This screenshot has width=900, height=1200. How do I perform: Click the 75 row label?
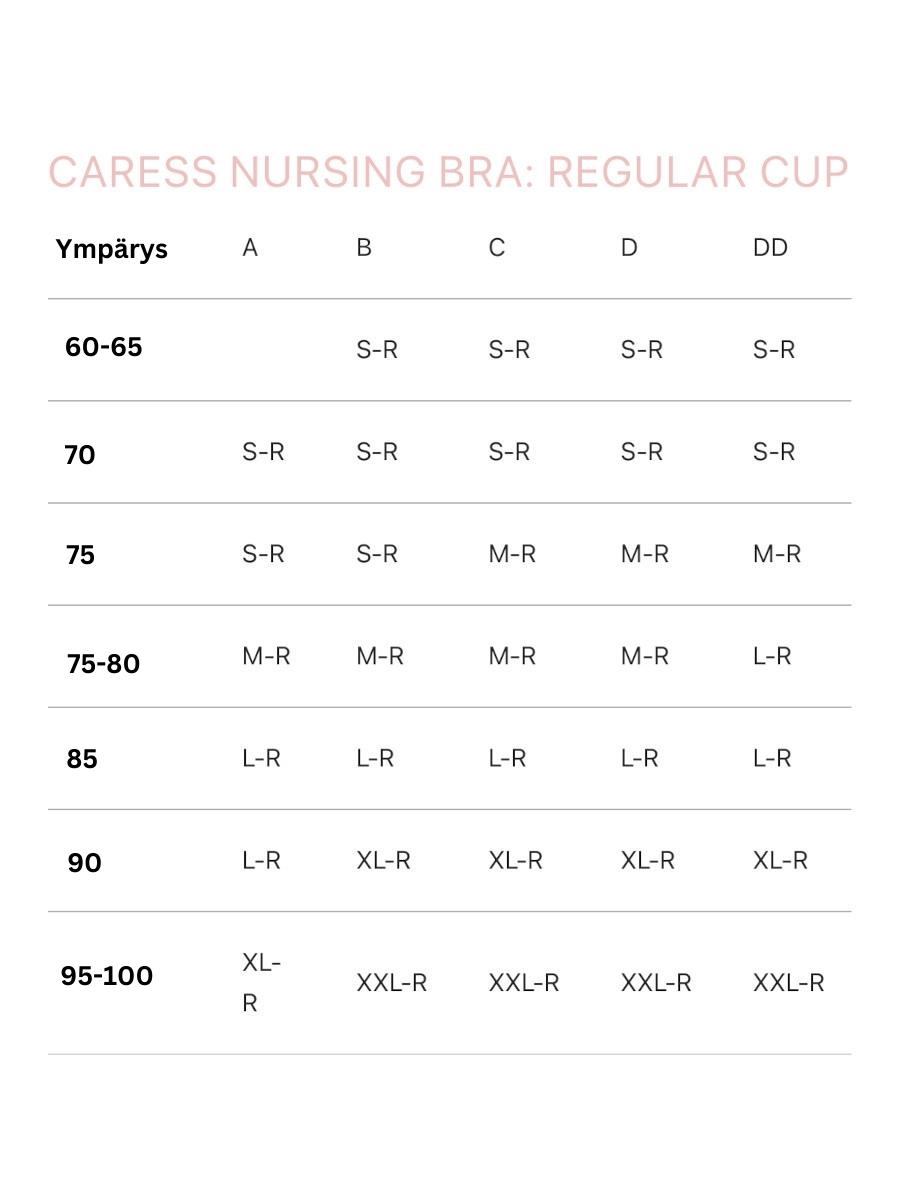coord(80,555)
